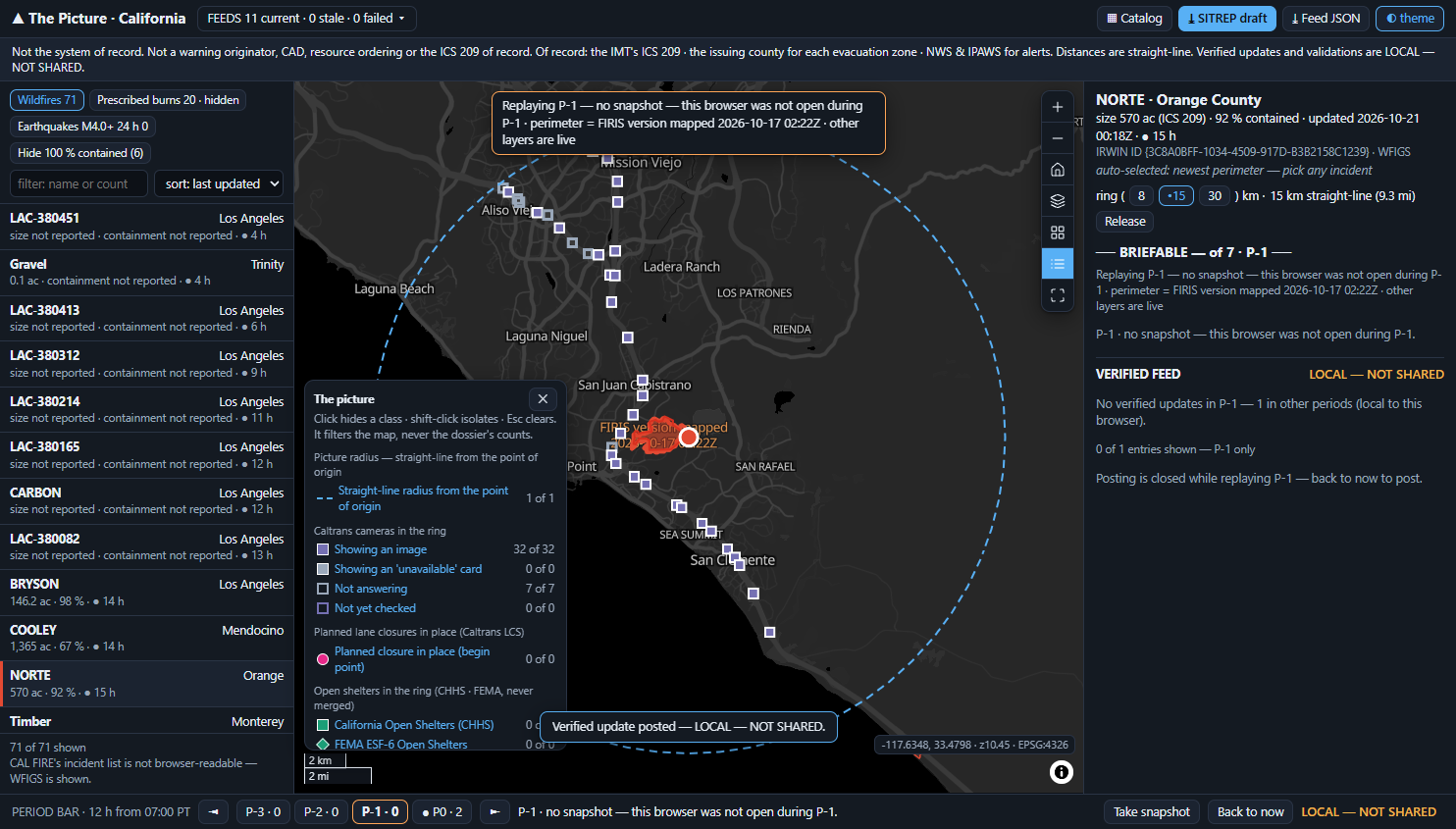Open the map layers stack control
This screenshot has height=829, width=1456.
(1057, 201)
